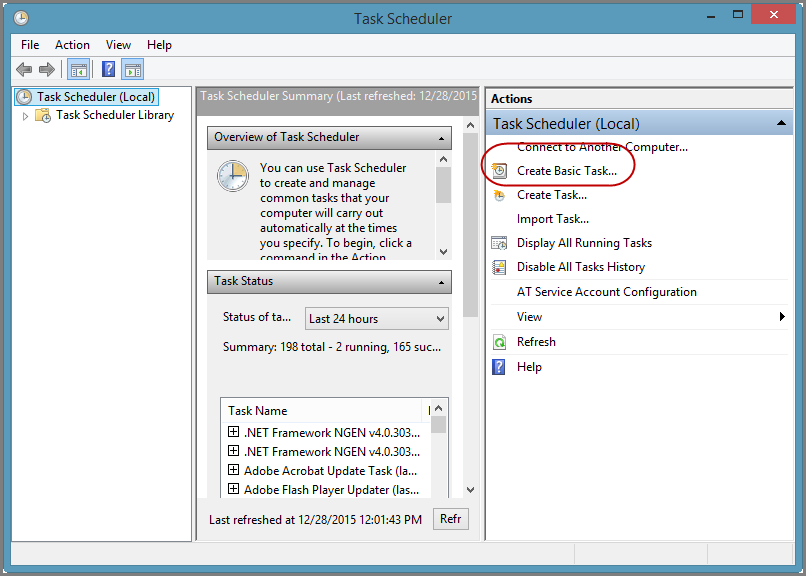Viewport: 806px width, 576px height.
Task: Click the overview text scrollbar down arrow
Action: point(444,252)
